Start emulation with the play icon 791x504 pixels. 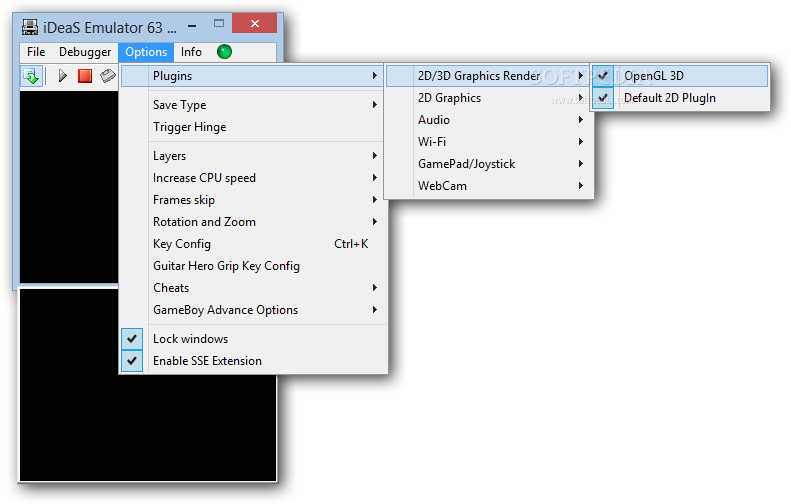(x=63, y=76)
